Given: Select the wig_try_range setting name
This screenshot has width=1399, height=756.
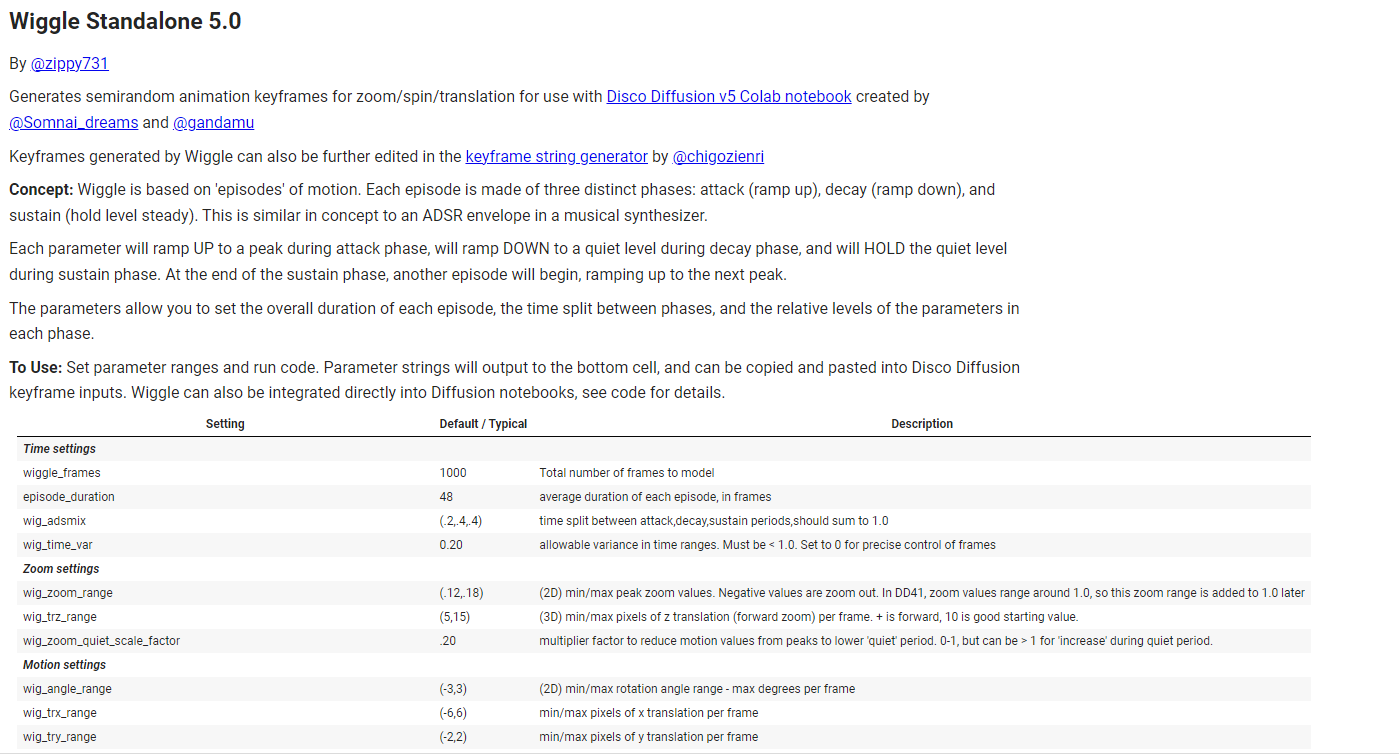Looking at the screenshot, I should point(60,737).
